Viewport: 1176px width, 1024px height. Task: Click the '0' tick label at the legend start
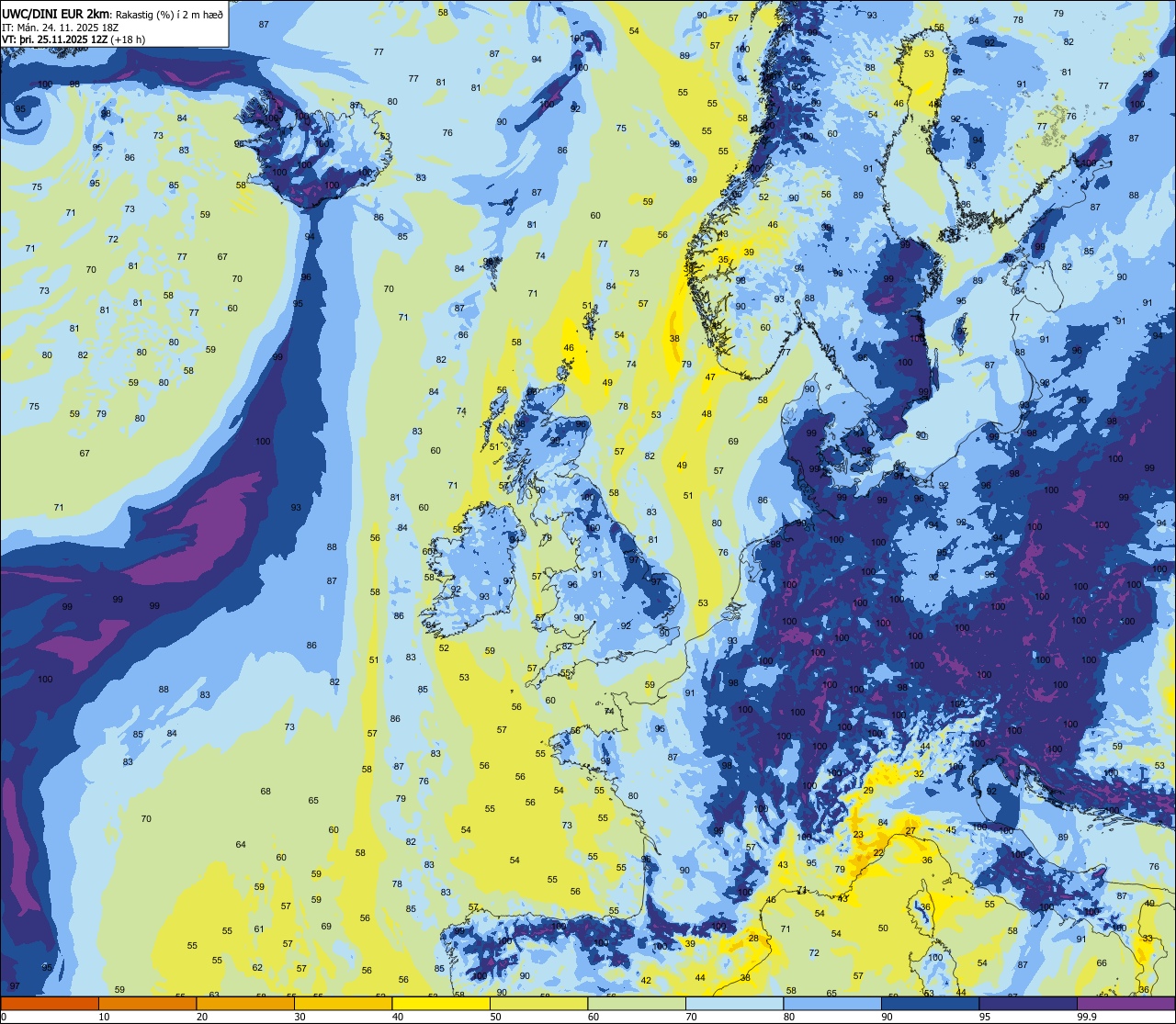[x=5, y=1017]
